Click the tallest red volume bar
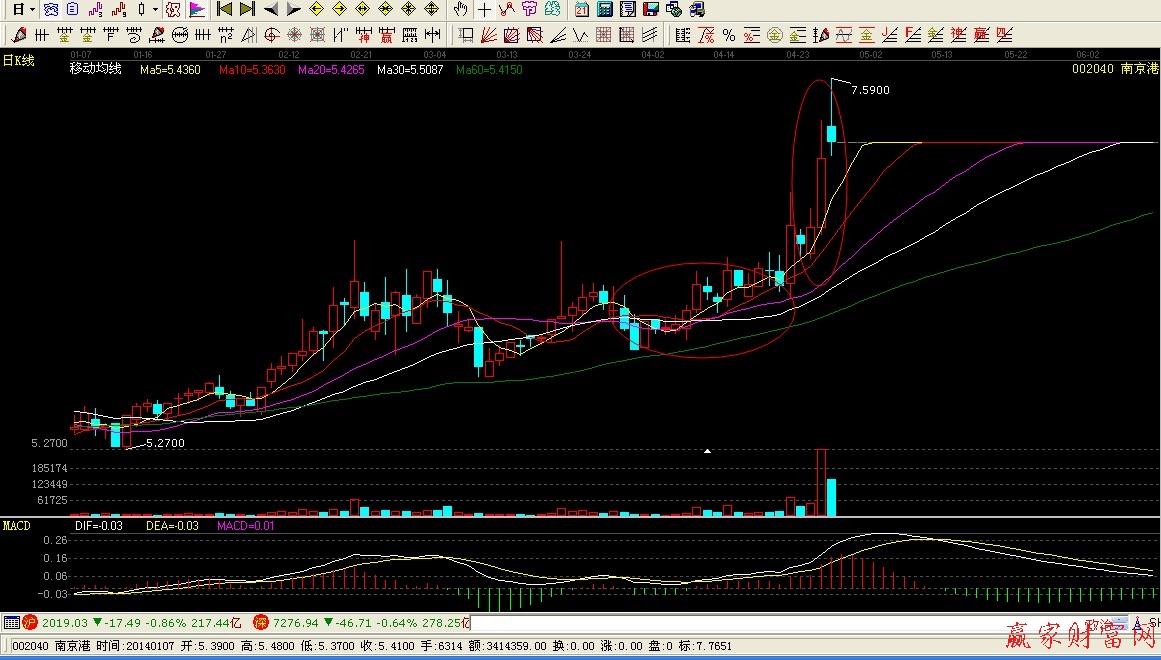This screenshot has height=660, width=1161. [x=821, y=482]
